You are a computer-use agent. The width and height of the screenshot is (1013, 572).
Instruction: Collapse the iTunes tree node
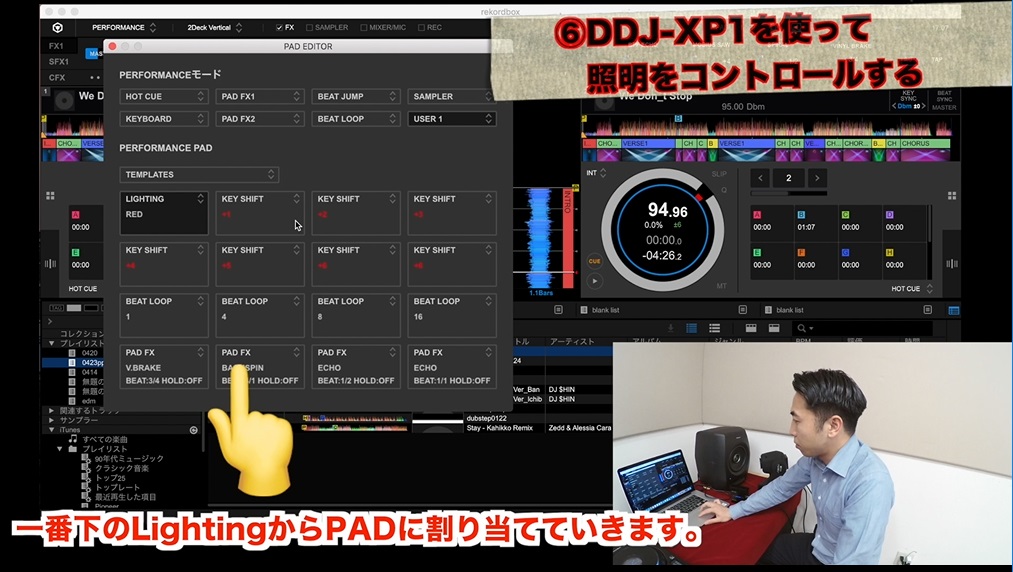pos(51,430)
